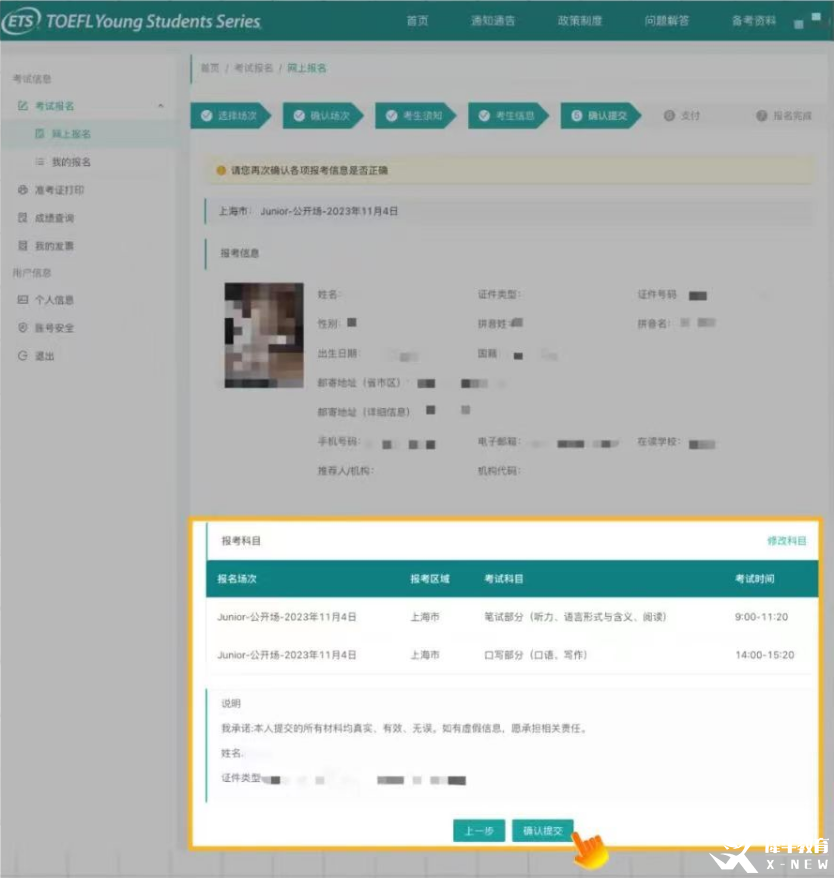Open 我的发票 in the sidebar
This screenshot has width=834, height=878.
[54, 246]
